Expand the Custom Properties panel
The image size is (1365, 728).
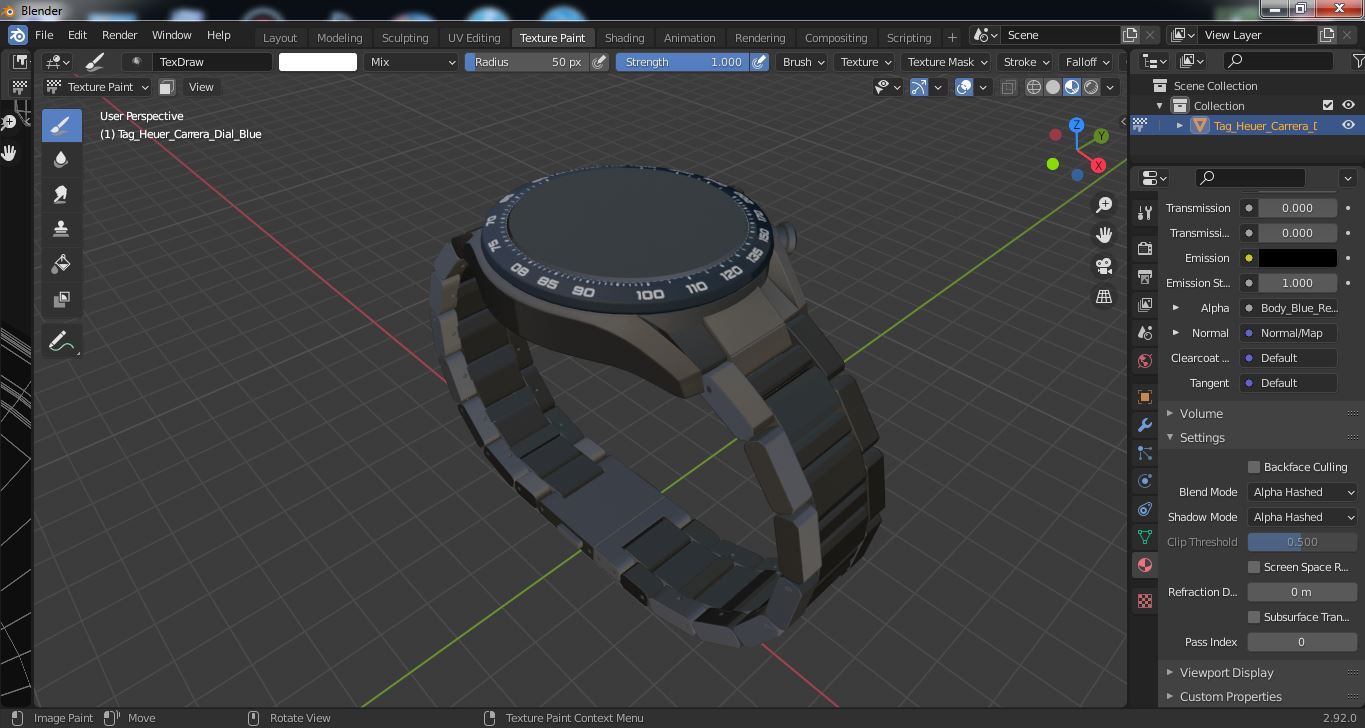[x=1170, y=696]
